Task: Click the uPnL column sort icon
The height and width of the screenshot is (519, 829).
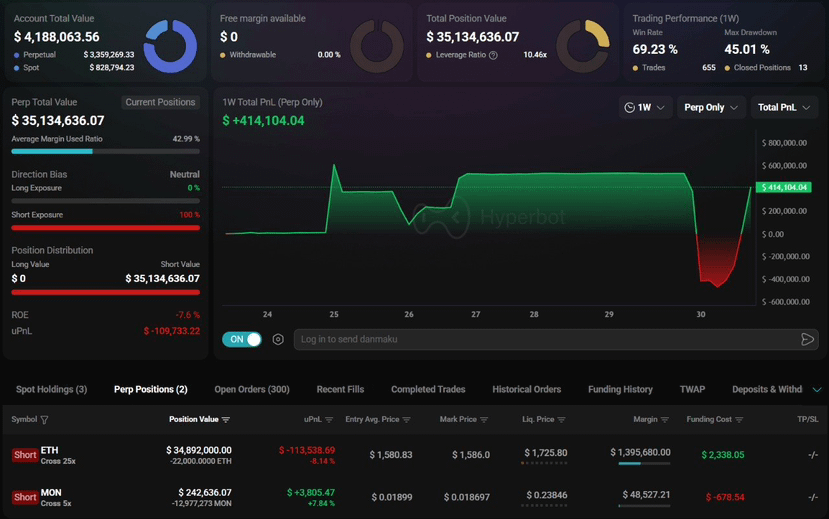Action: point(329,420)
